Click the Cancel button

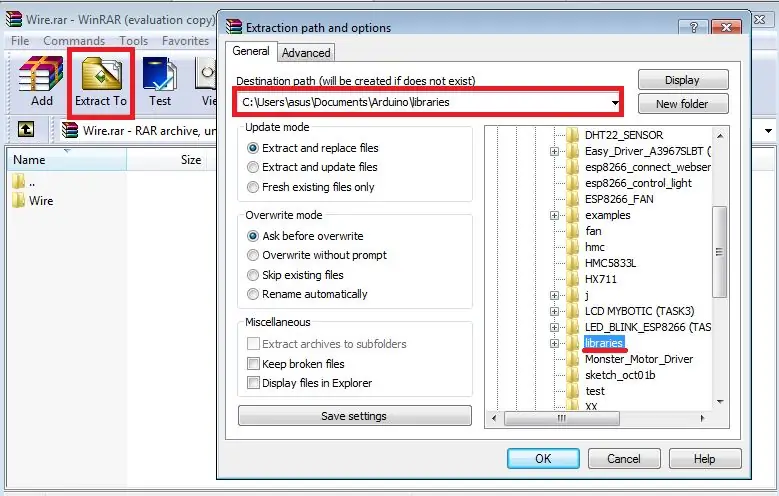(624, 458)
